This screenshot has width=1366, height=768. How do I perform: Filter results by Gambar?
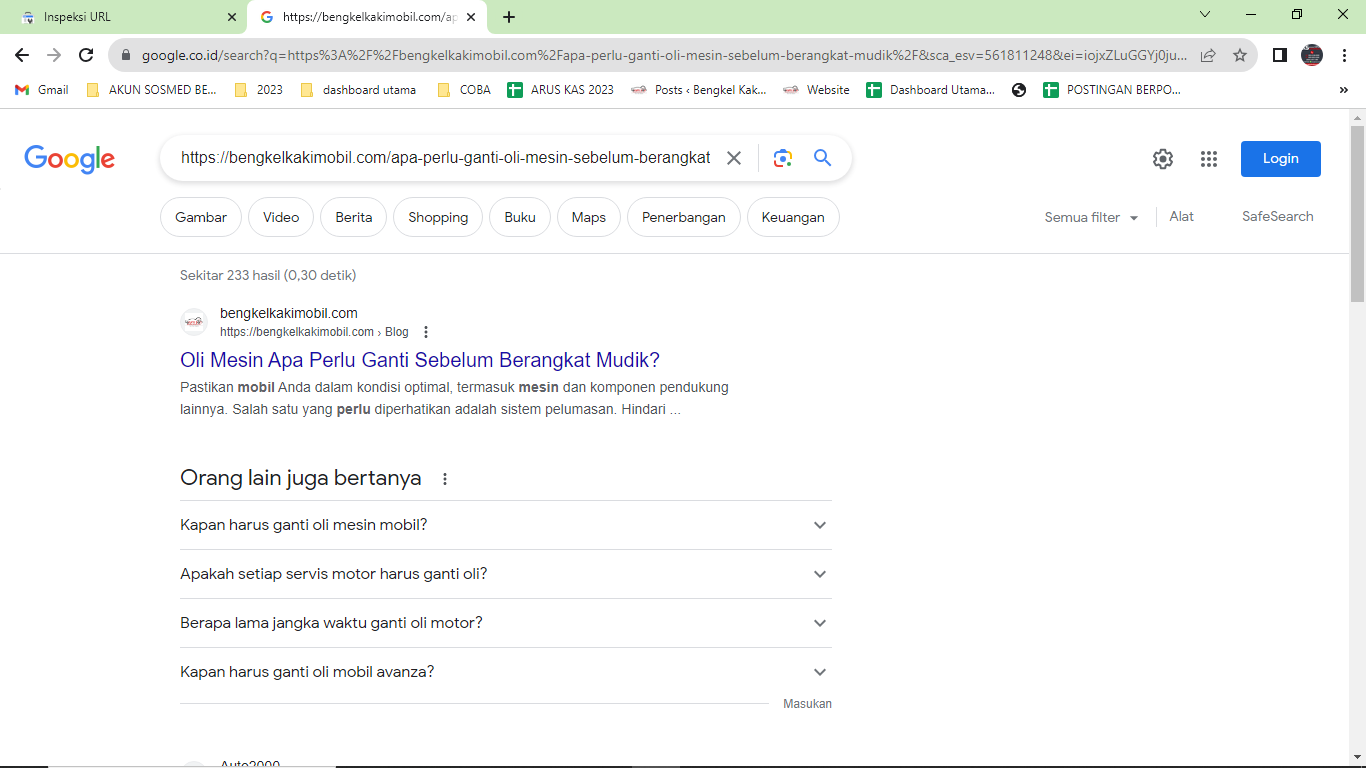pyautogui.click(x=201, y=217)
